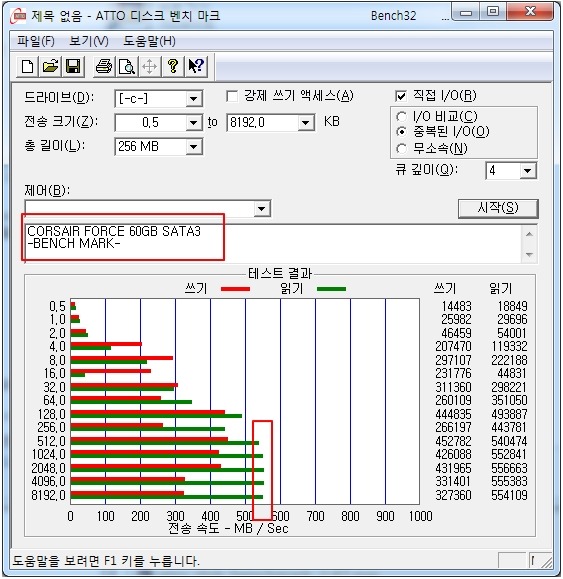The height and width of the screenshot is (579, 563).
Task: Open the 전송 크기 0,5 start dropdown
Action: [x=193, y=122]
